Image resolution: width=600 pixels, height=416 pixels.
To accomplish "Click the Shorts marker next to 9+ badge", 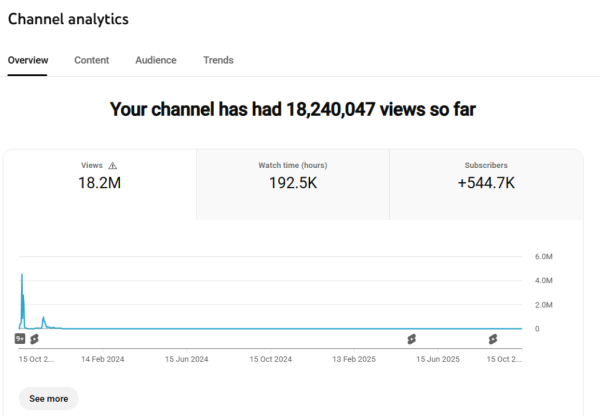I will [x=34, y=339].
